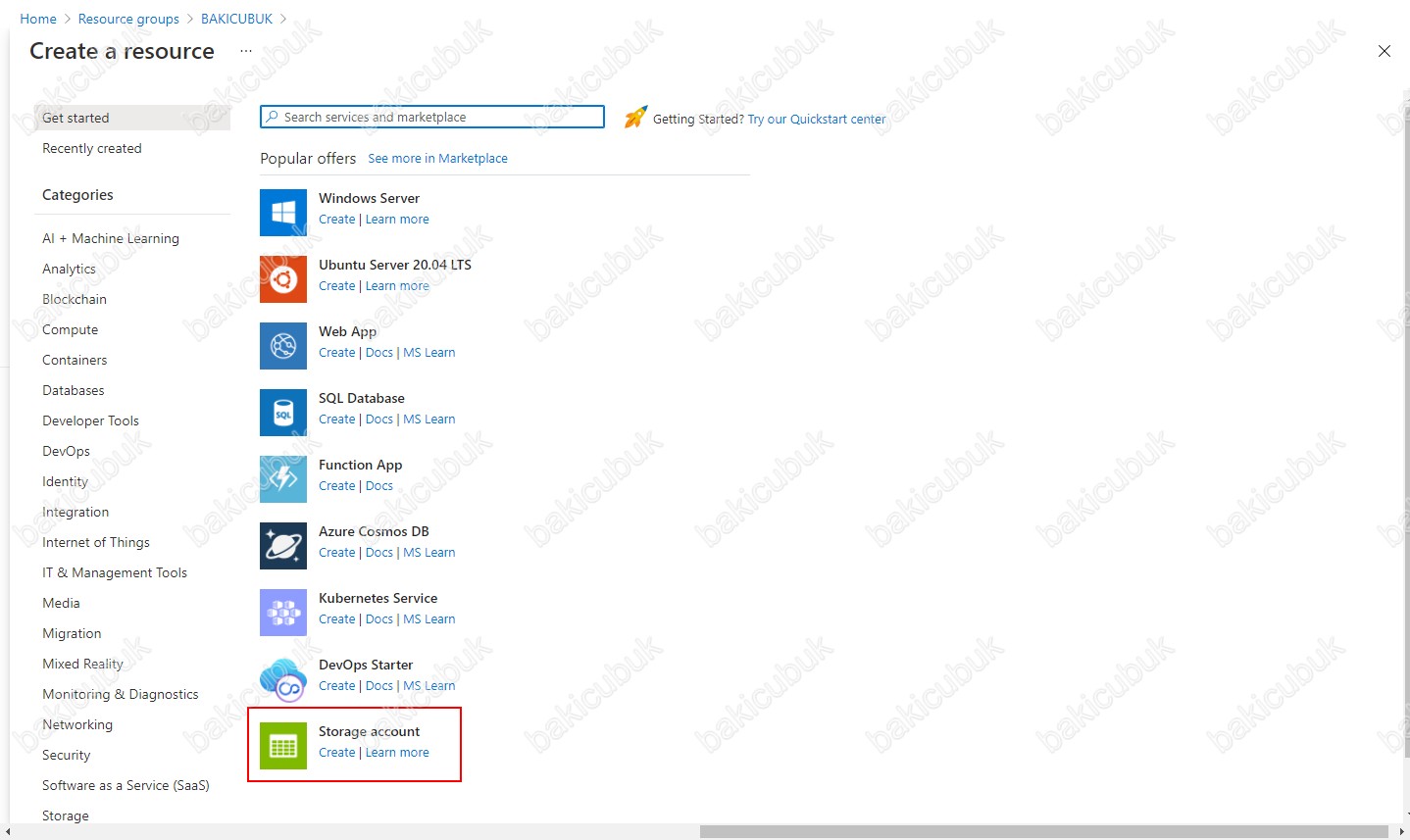
Task: Select the Networking category
Action: (x=77, y=724)
